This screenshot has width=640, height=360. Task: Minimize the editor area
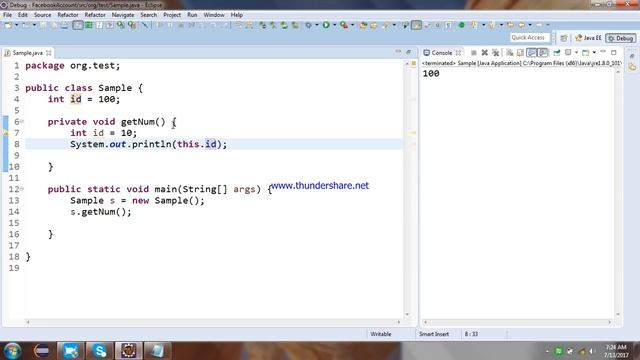click(398, 52)
